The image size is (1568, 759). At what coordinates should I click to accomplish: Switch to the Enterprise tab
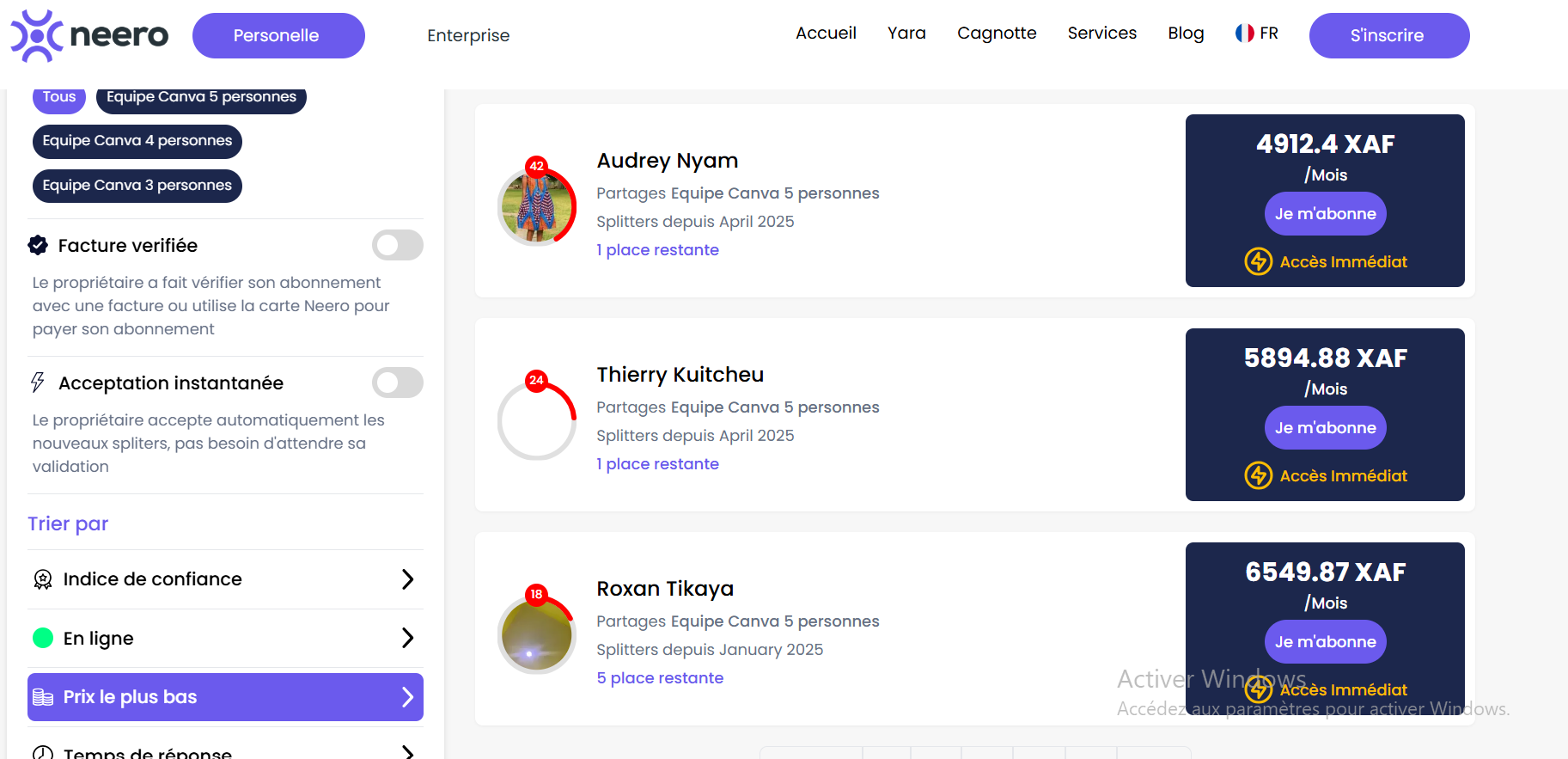pos(468,35)
